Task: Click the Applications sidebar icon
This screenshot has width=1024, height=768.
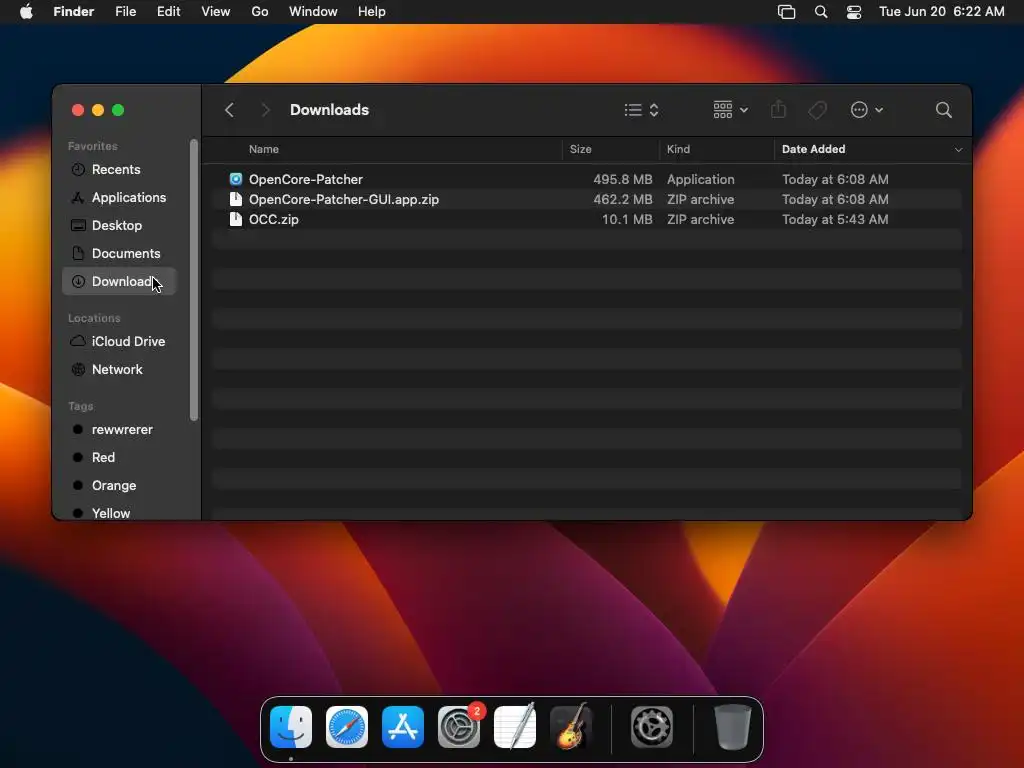Action: 78,197
